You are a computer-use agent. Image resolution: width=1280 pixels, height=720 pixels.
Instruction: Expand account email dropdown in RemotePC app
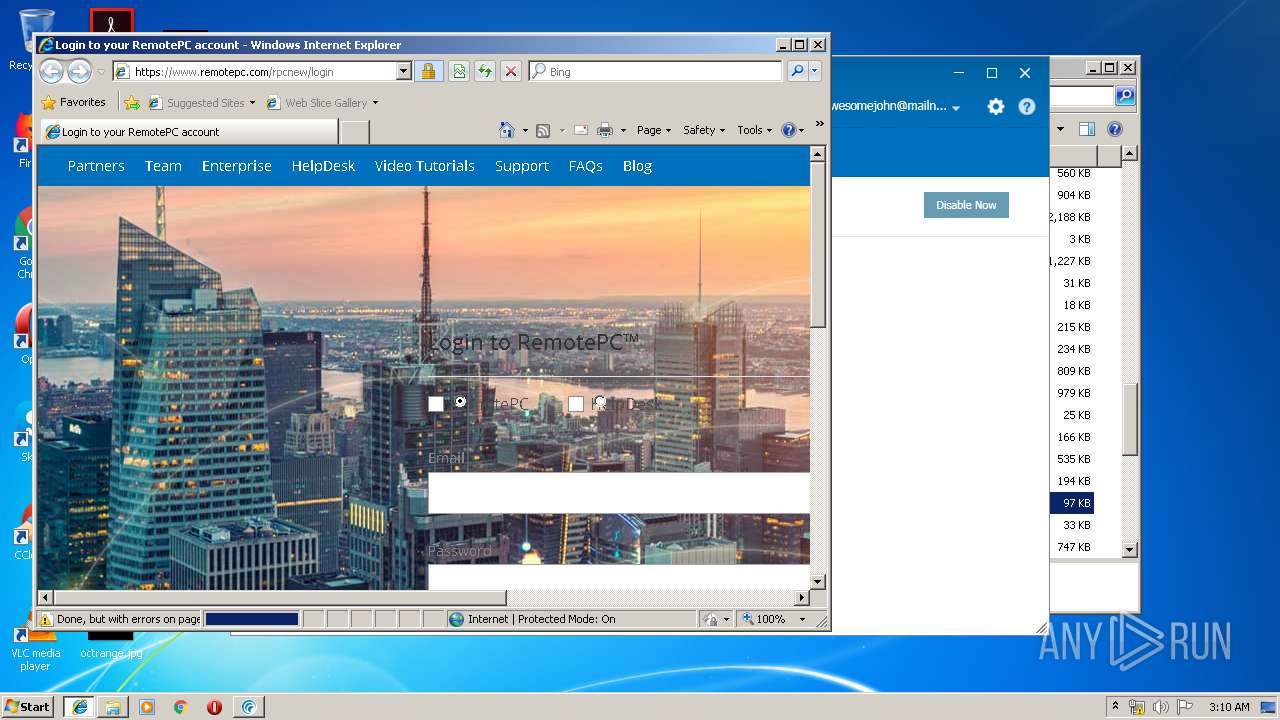(956, 108)
